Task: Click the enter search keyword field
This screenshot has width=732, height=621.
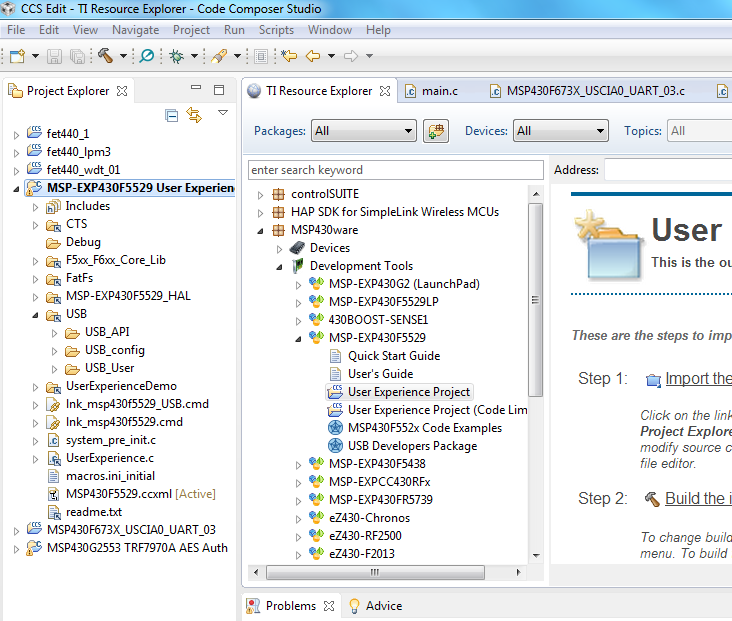Action: pyautogui.click(x=395, y=170)
